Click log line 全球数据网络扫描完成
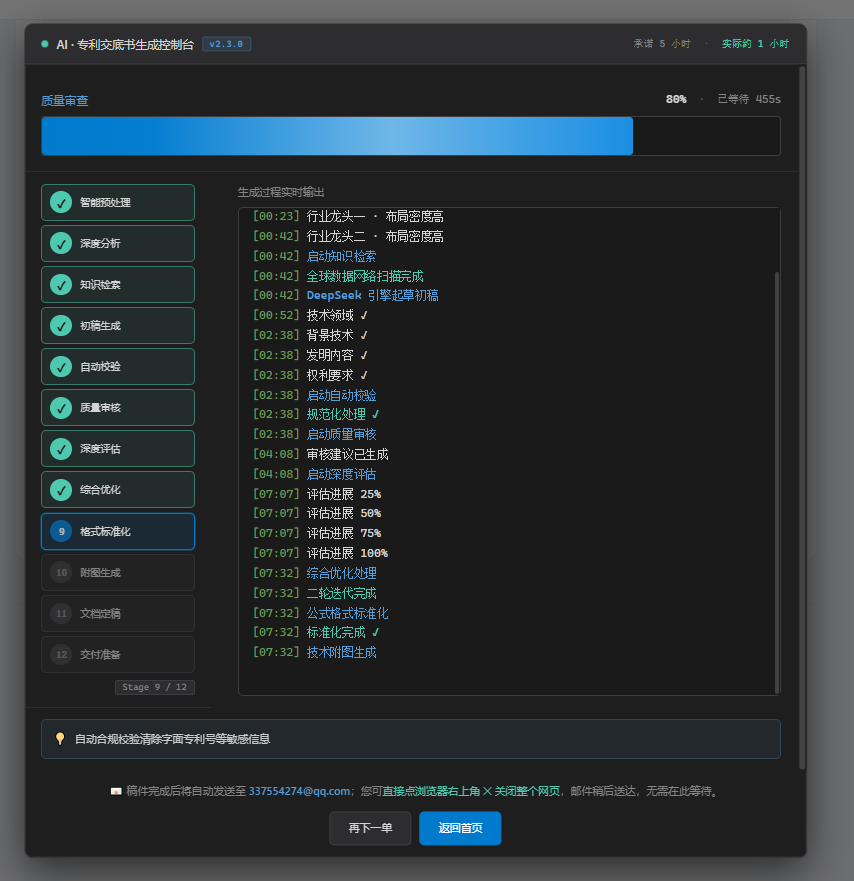 coord(365,276)
